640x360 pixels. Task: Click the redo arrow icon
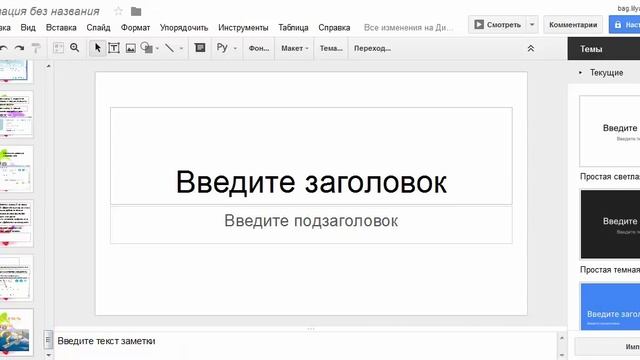19,48
